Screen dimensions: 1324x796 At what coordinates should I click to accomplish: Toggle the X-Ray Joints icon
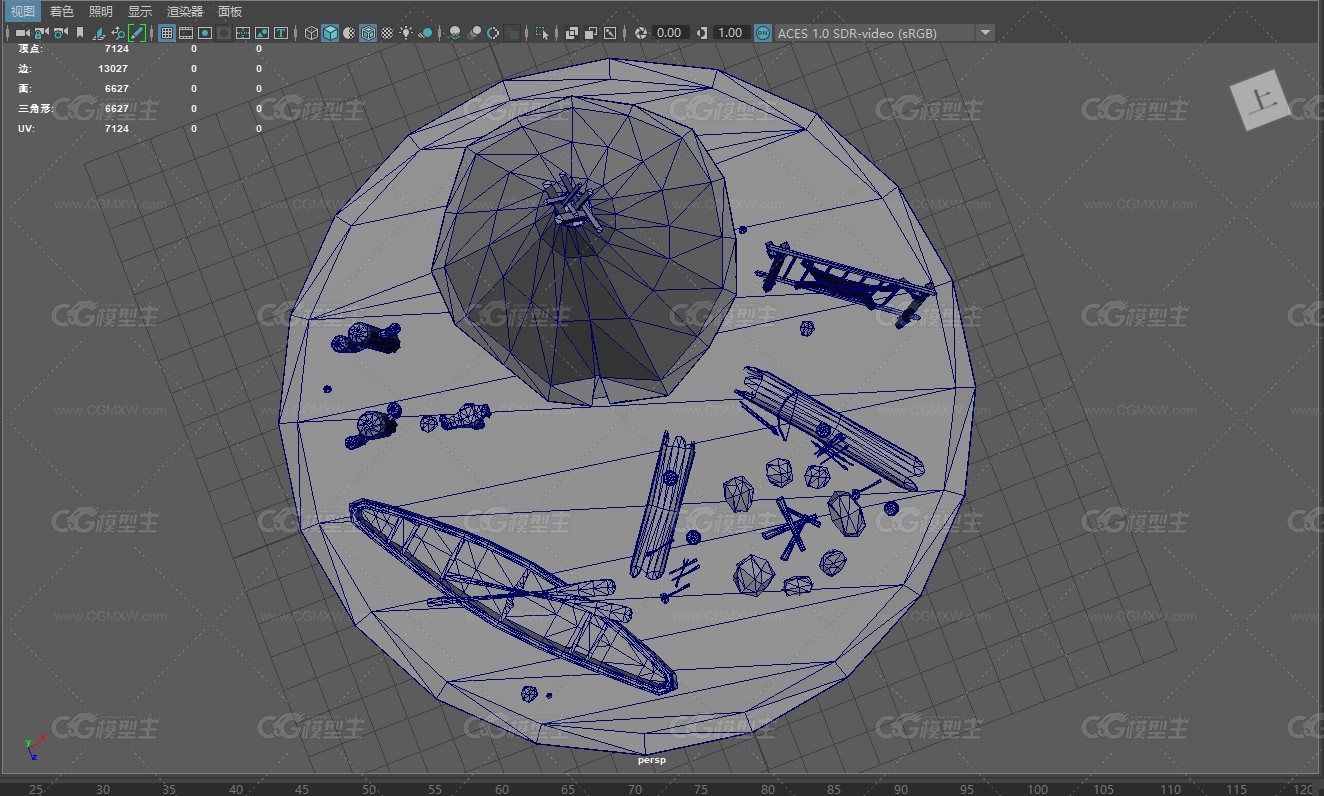tap(610, 33)
